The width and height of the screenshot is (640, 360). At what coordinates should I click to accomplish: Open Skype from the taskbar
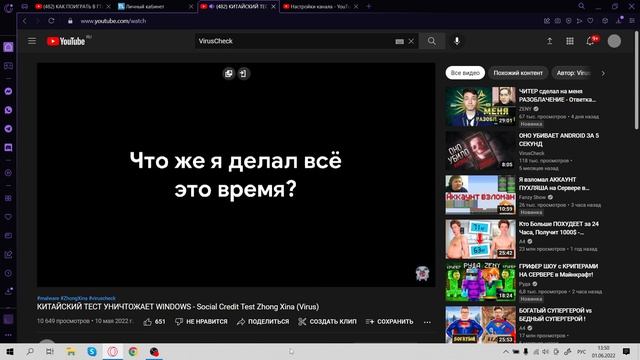click(92, 352)
